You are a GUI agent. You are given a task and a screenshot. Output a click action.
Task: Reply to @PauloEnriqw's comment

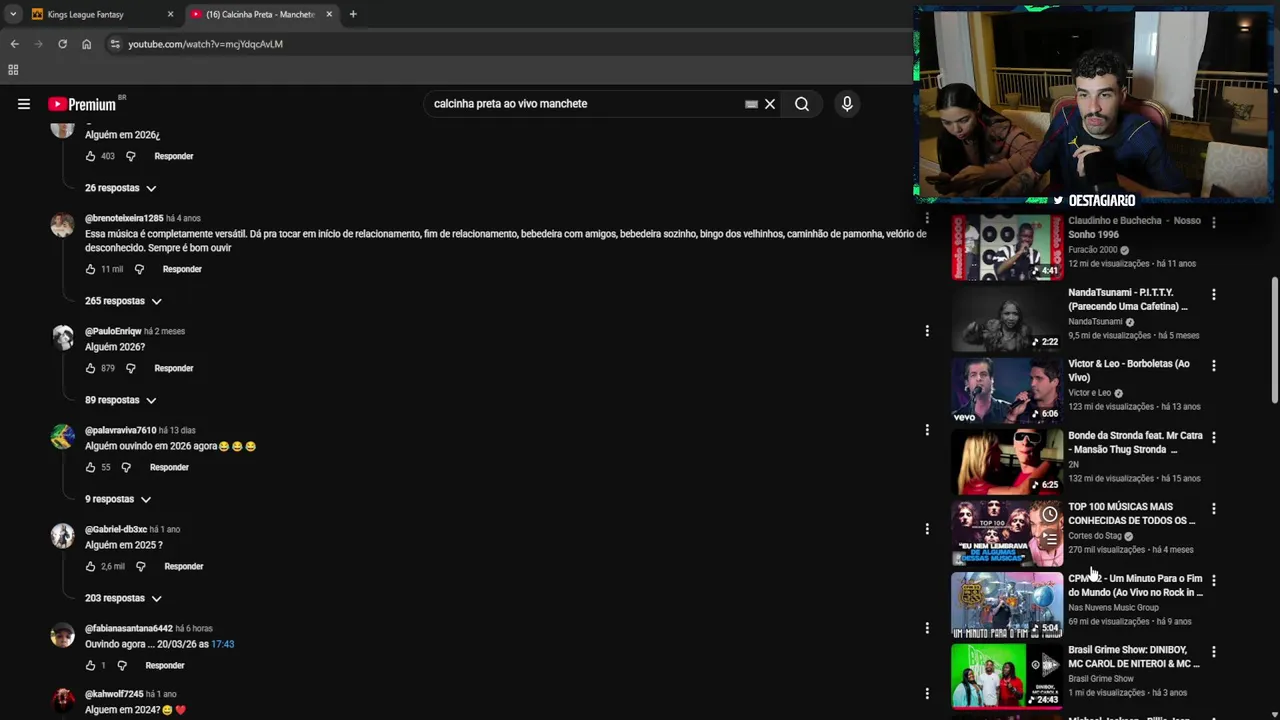174,368
